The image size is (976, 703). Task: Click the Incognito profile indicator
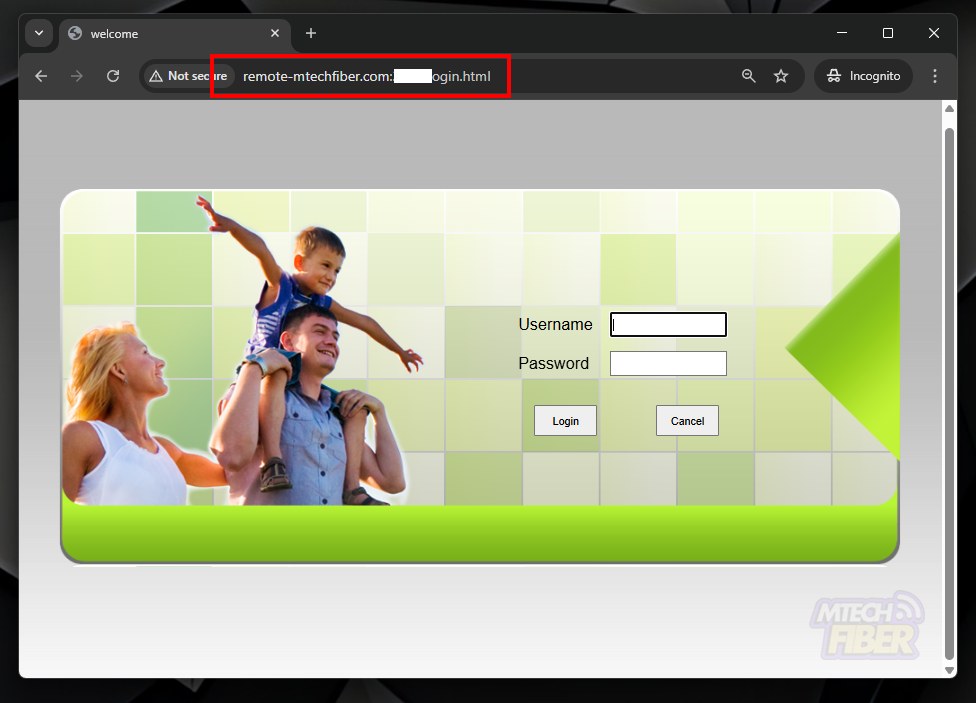[x=864, y=76]
